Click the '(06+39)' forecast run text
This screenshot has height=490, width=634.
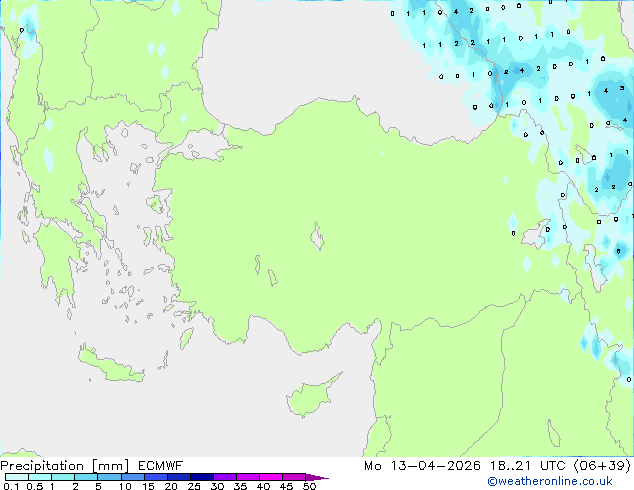tap(602, 466)
